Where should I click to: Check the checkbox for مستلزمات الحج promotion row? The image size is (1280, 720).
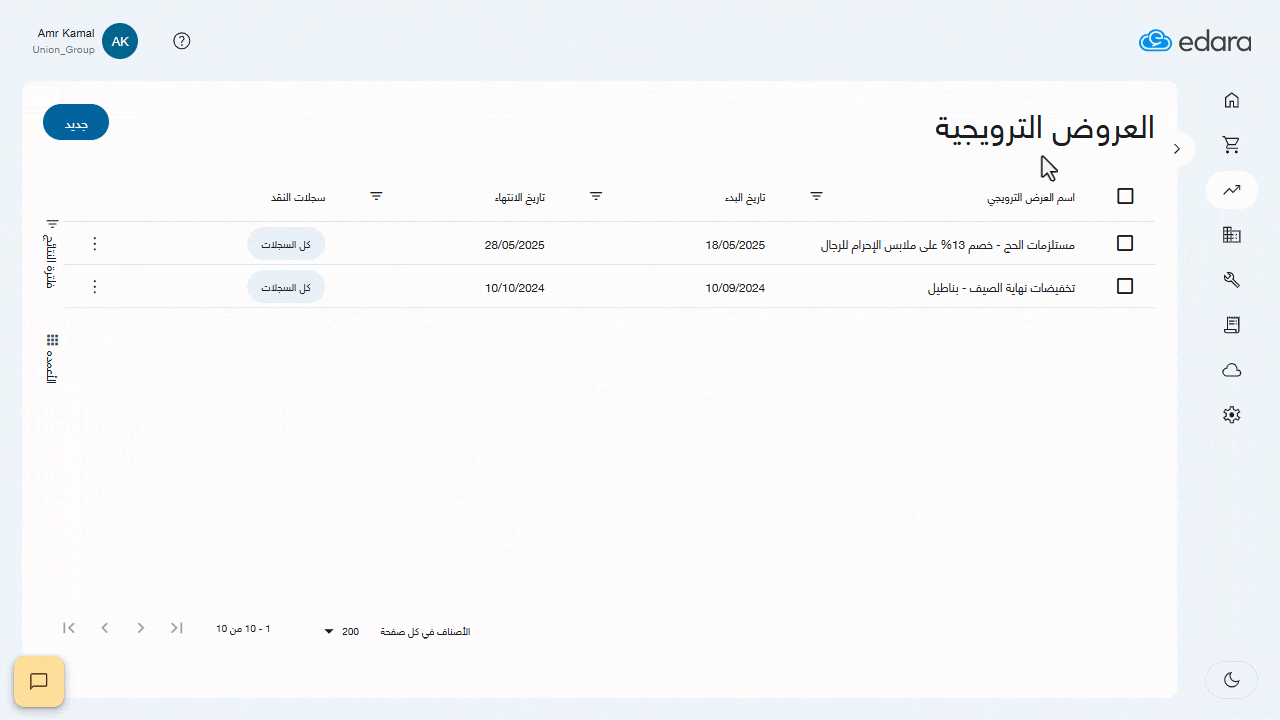[x=1124, y=243]
